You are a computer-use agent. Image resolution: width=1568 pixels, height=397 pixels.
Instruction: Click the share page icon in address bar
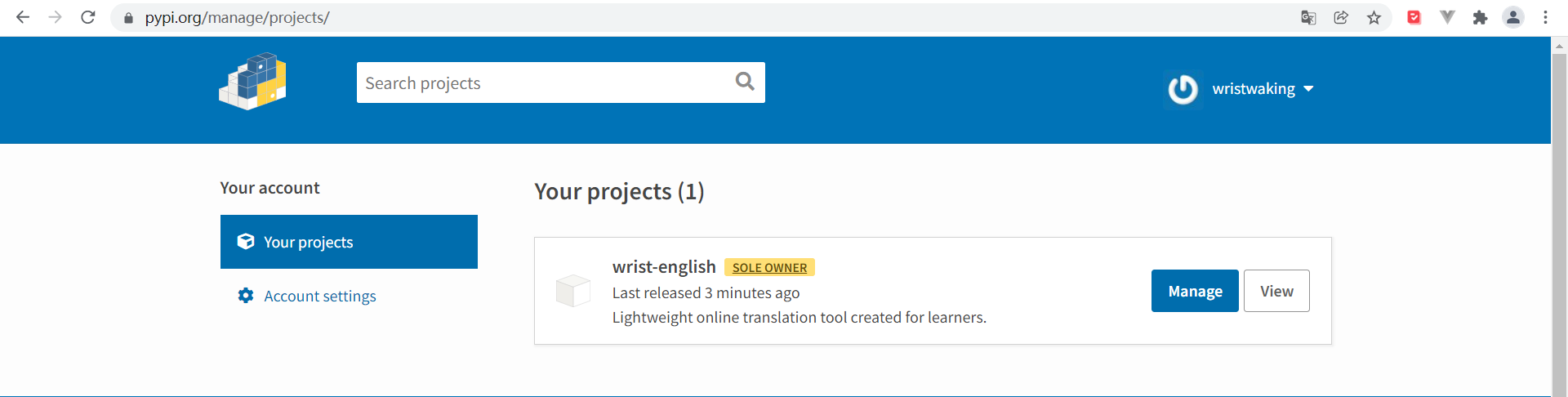(x=1341, y=18)
